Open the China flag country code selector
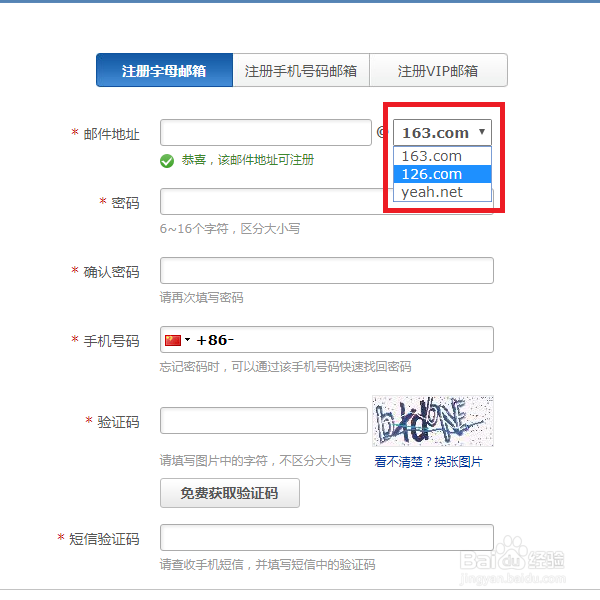This screenshot has height=600, width=600. coord(178,340)
